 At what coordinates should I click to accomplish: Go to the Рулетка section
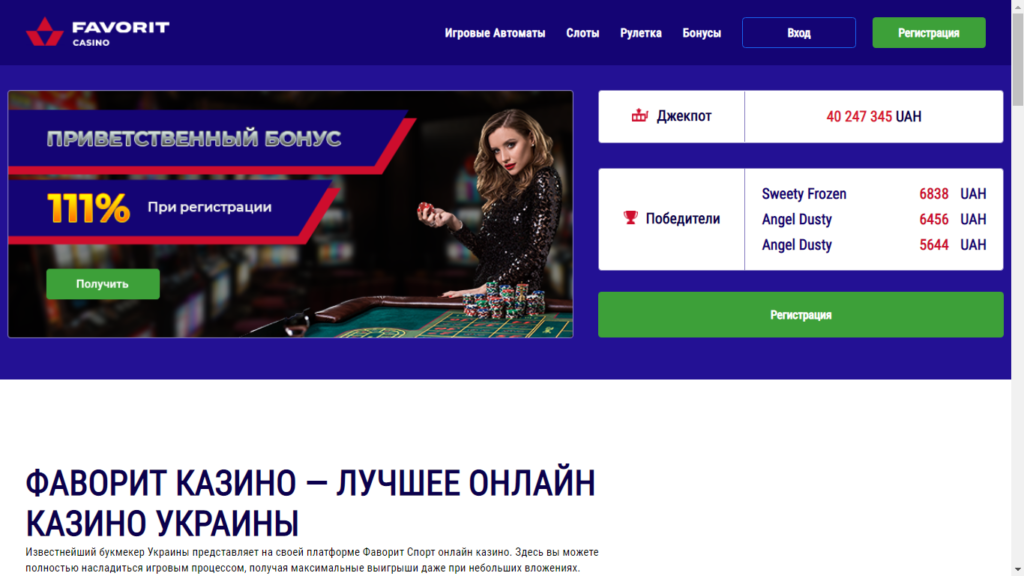tap(641, 33)
